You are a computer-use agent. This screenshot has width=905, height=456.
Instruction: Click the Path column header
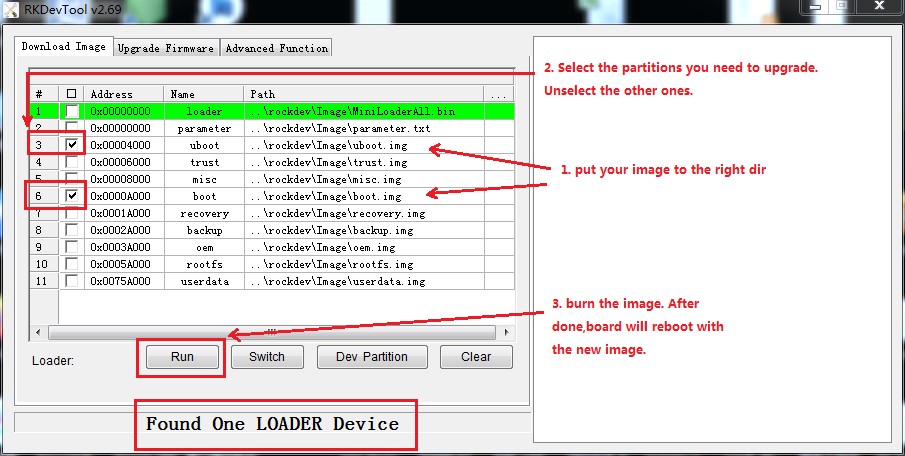tap(364, 94)
